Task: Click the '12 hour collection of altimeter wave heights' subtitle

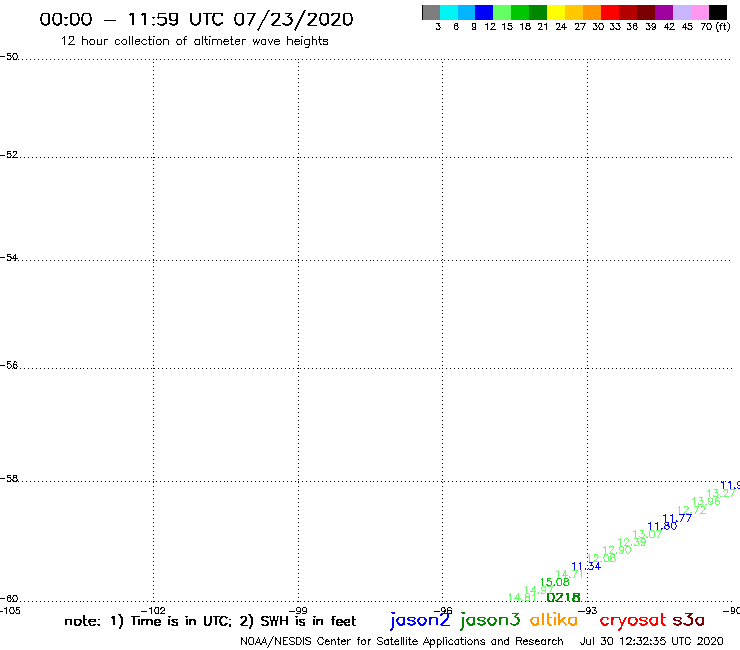Action: point(194,41)
